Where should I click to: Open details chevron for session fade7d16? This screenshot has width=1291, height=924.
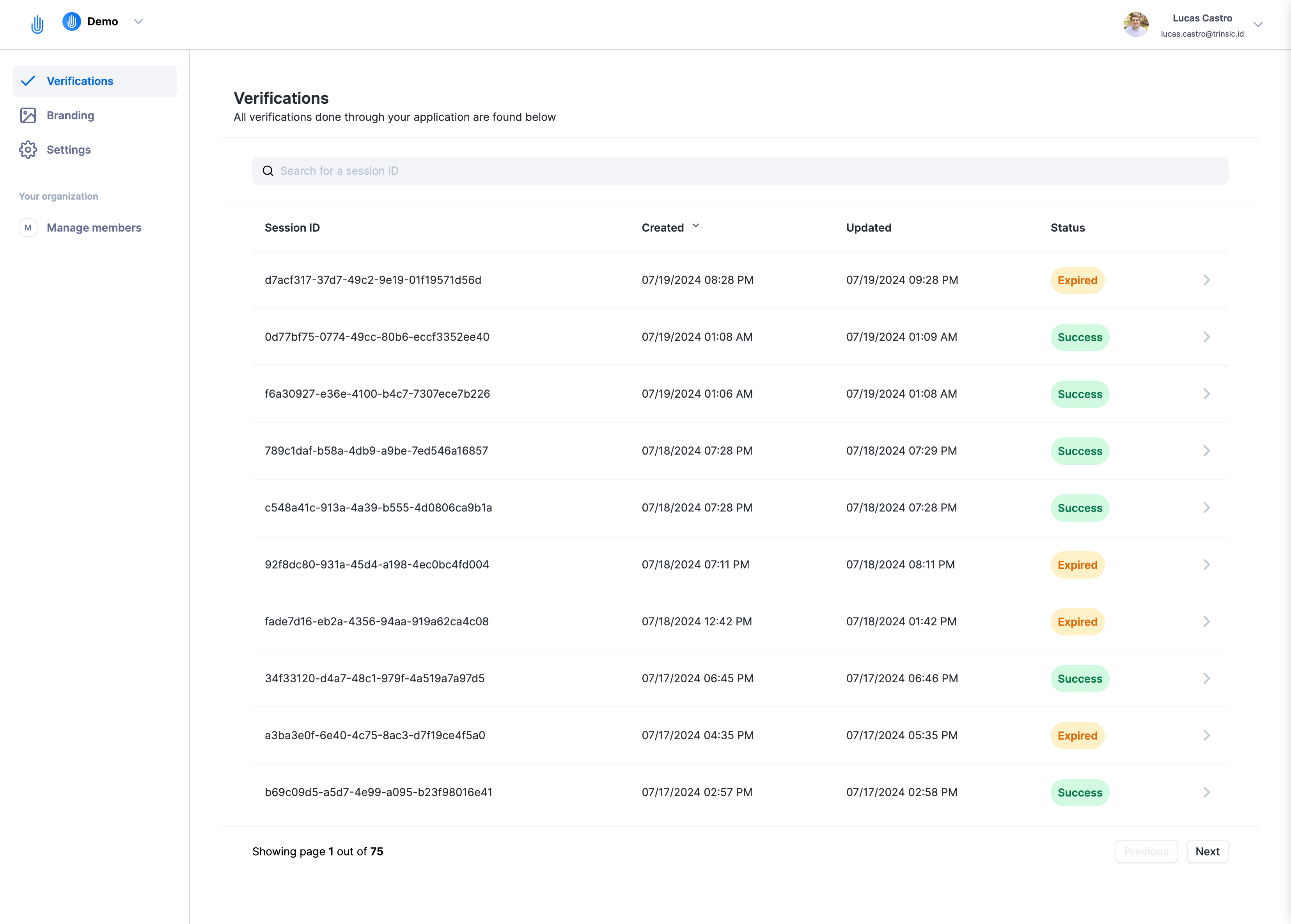pyautogui.click(x=1206, y=621)
